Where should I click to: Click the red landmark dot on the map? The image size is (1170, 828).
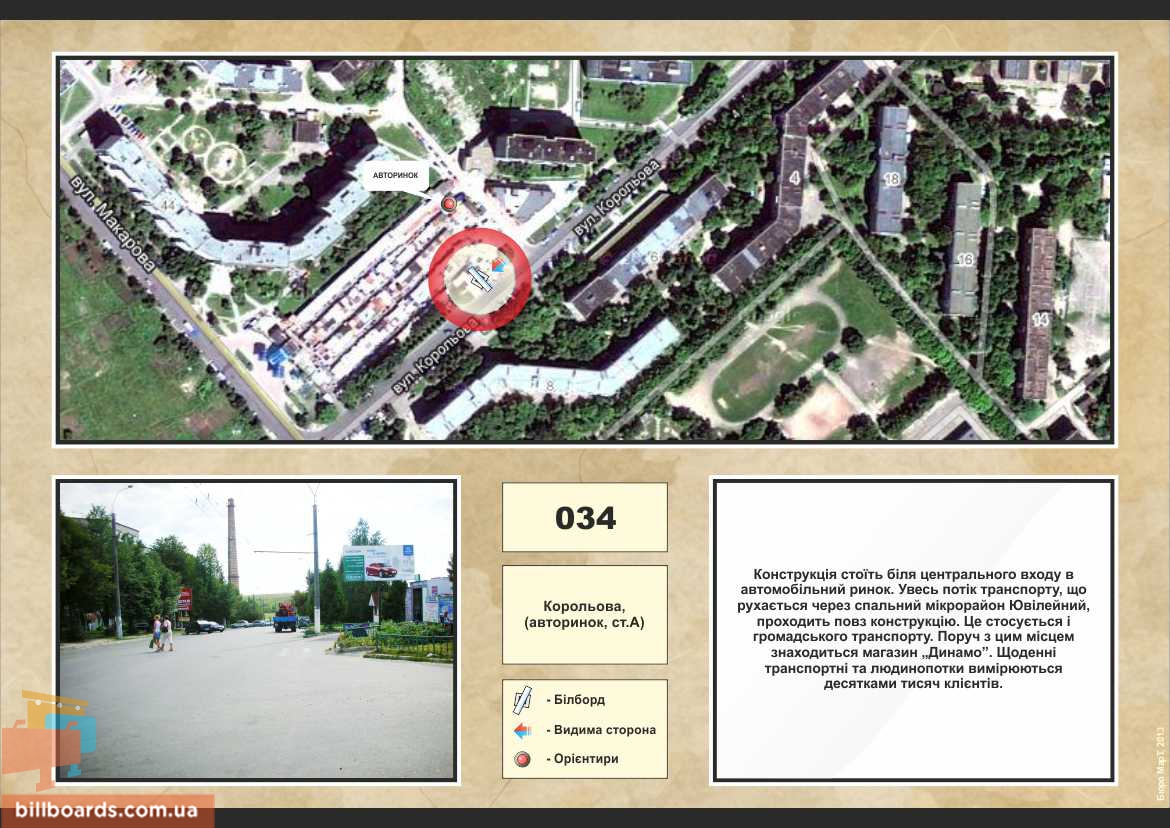click(449, 205)
